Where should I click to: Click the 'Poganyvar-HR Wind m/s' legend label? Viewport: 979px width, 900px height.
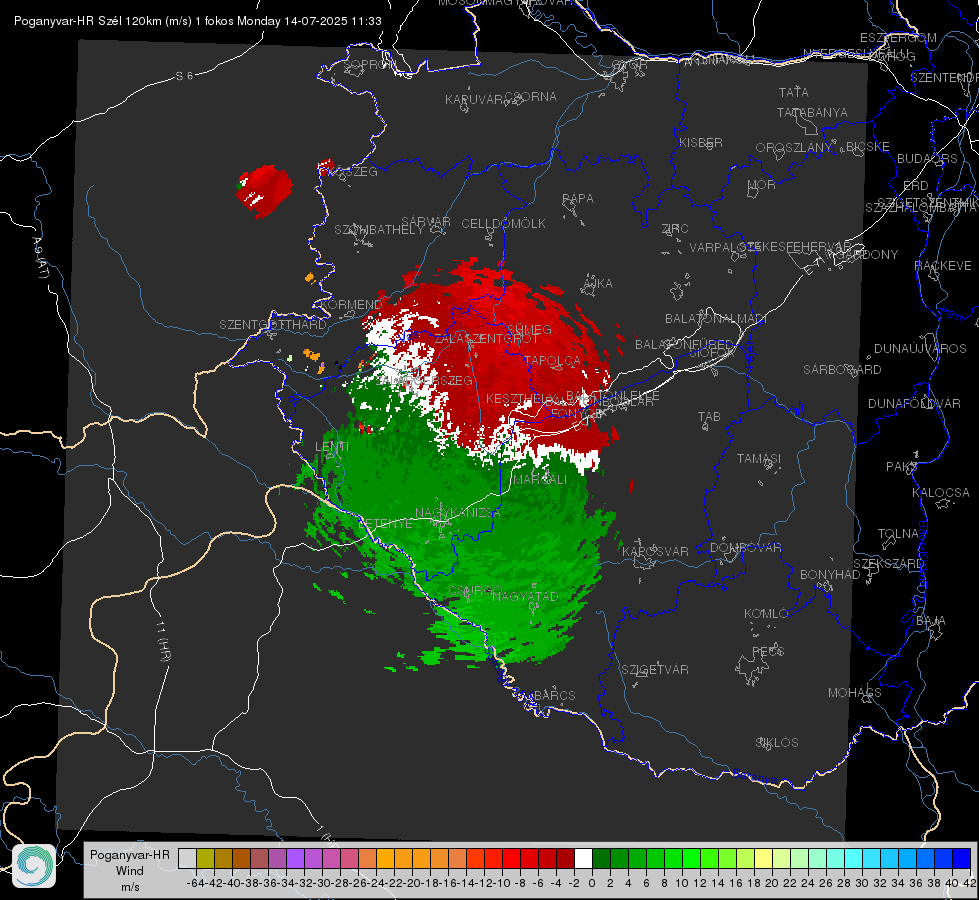click(130, 871)
